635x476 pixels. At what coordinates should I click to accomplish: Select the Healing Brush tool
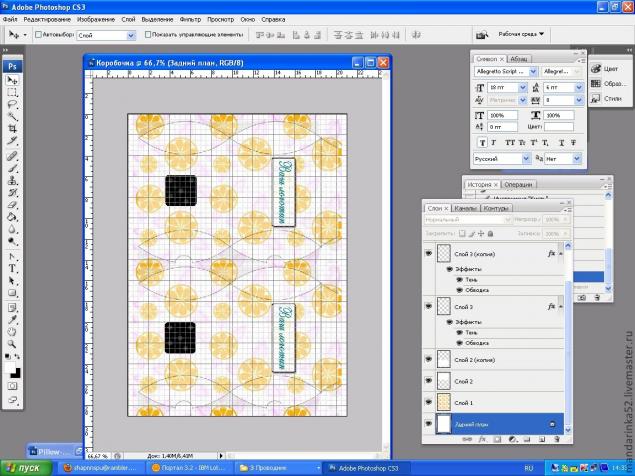(13, 156)
